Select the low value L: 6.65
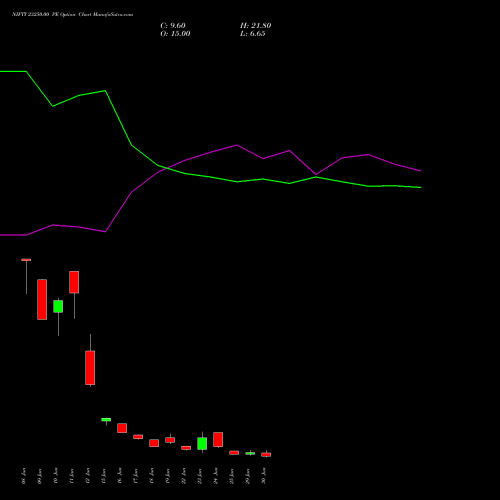The height and width of the screenshot is (500, 500). coord(252,34)
